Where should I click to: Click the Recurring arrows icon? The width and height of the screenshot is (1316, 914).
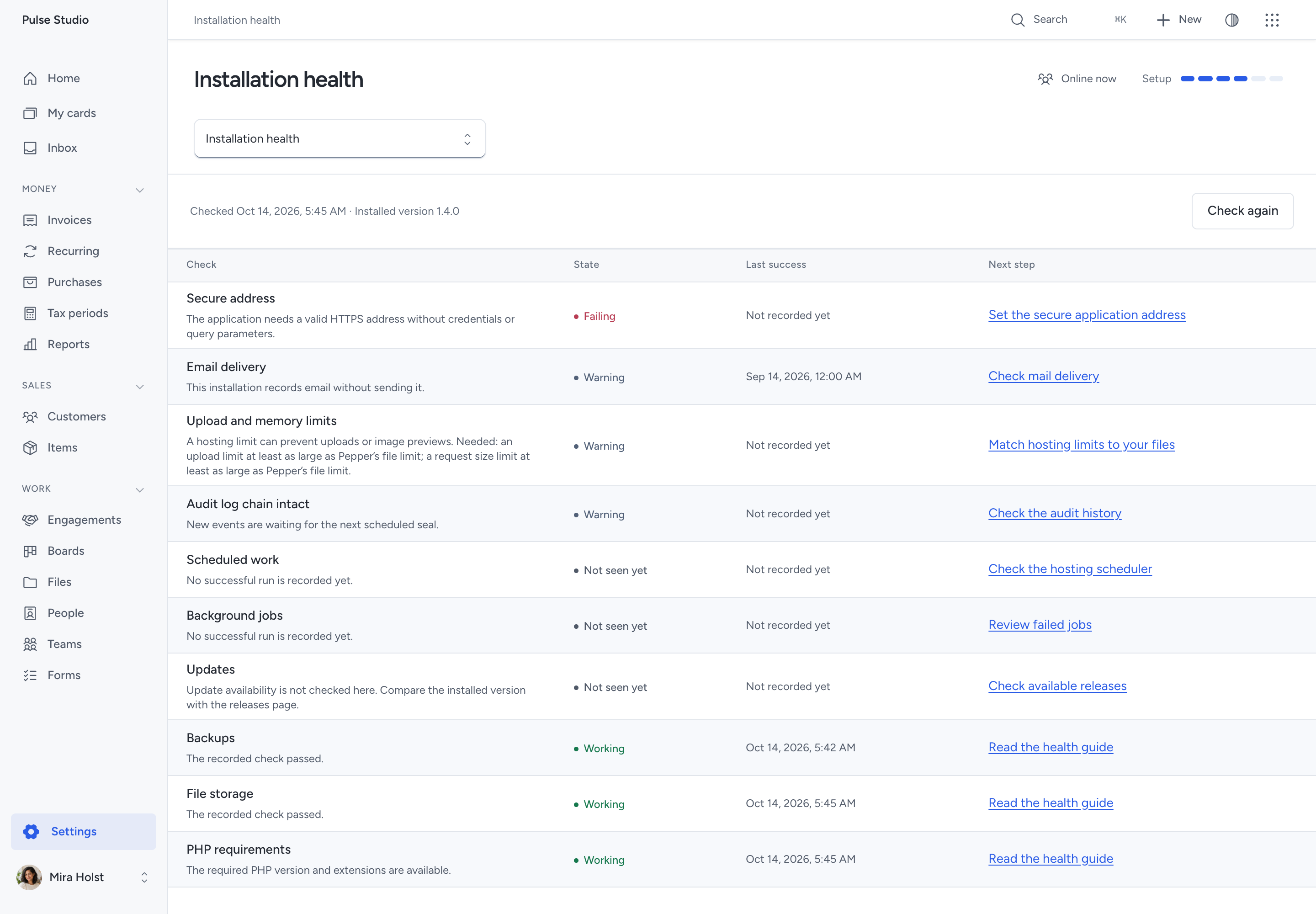tap(30, 251)
